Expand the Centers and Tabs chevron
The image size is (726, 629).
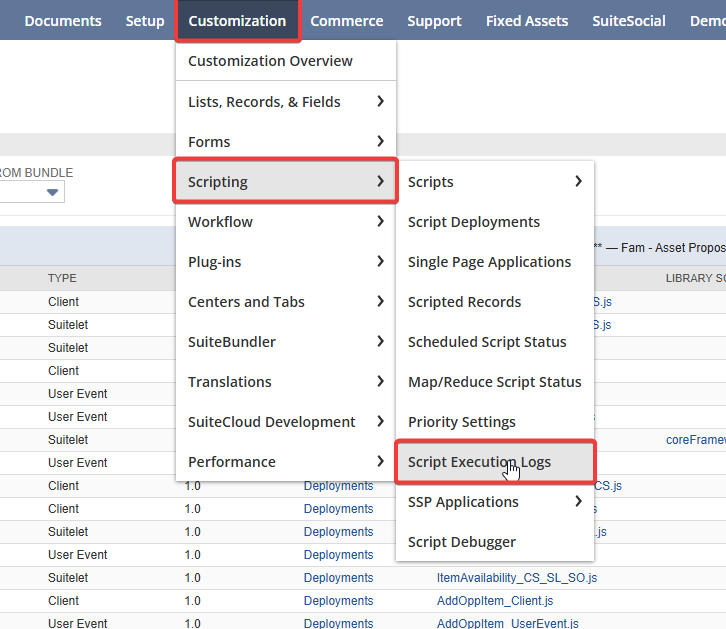coord(380,301)
